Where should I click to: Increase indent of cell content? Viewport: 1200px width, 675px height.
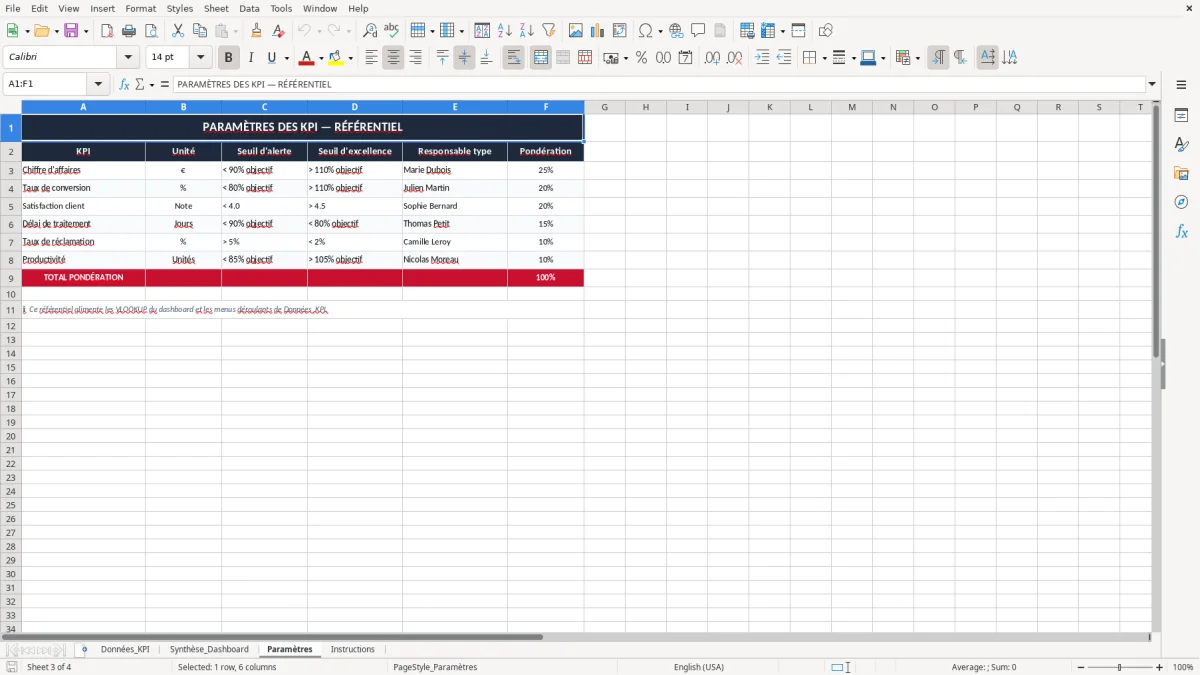click(762, 58)
